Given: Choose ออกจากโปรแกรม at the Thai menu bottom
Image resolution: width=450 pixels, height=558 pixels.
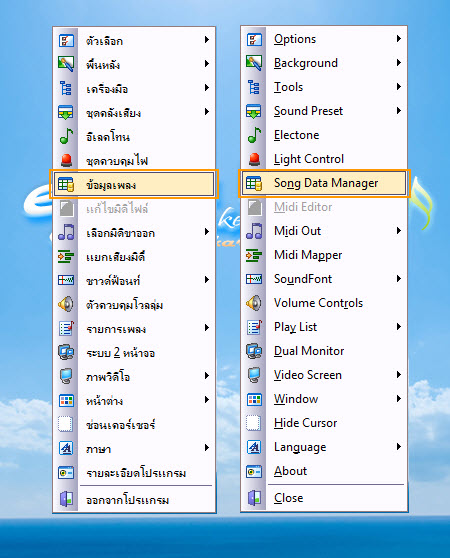Looking at the screenshot, I should click(134, 500).
